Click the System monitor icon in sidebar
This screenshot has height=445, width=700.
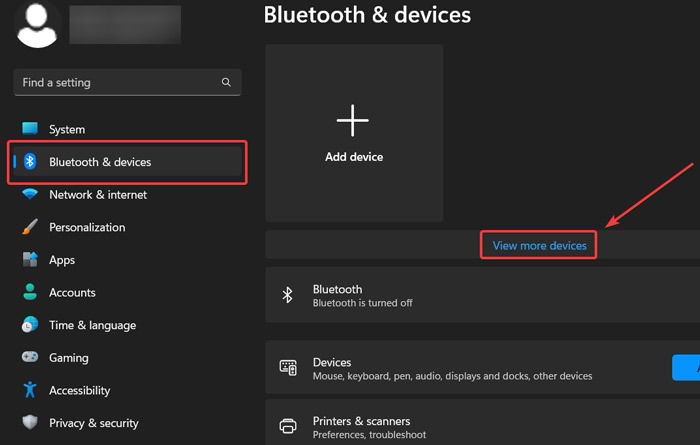(x=30, y=129)
